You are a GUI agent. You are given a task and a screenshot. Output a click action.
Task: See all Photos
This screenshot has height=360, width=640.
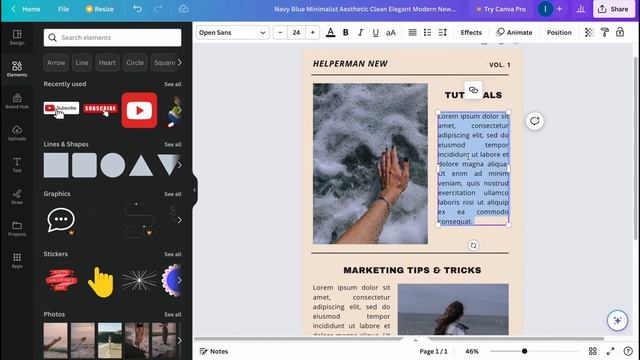click(173, 315)
